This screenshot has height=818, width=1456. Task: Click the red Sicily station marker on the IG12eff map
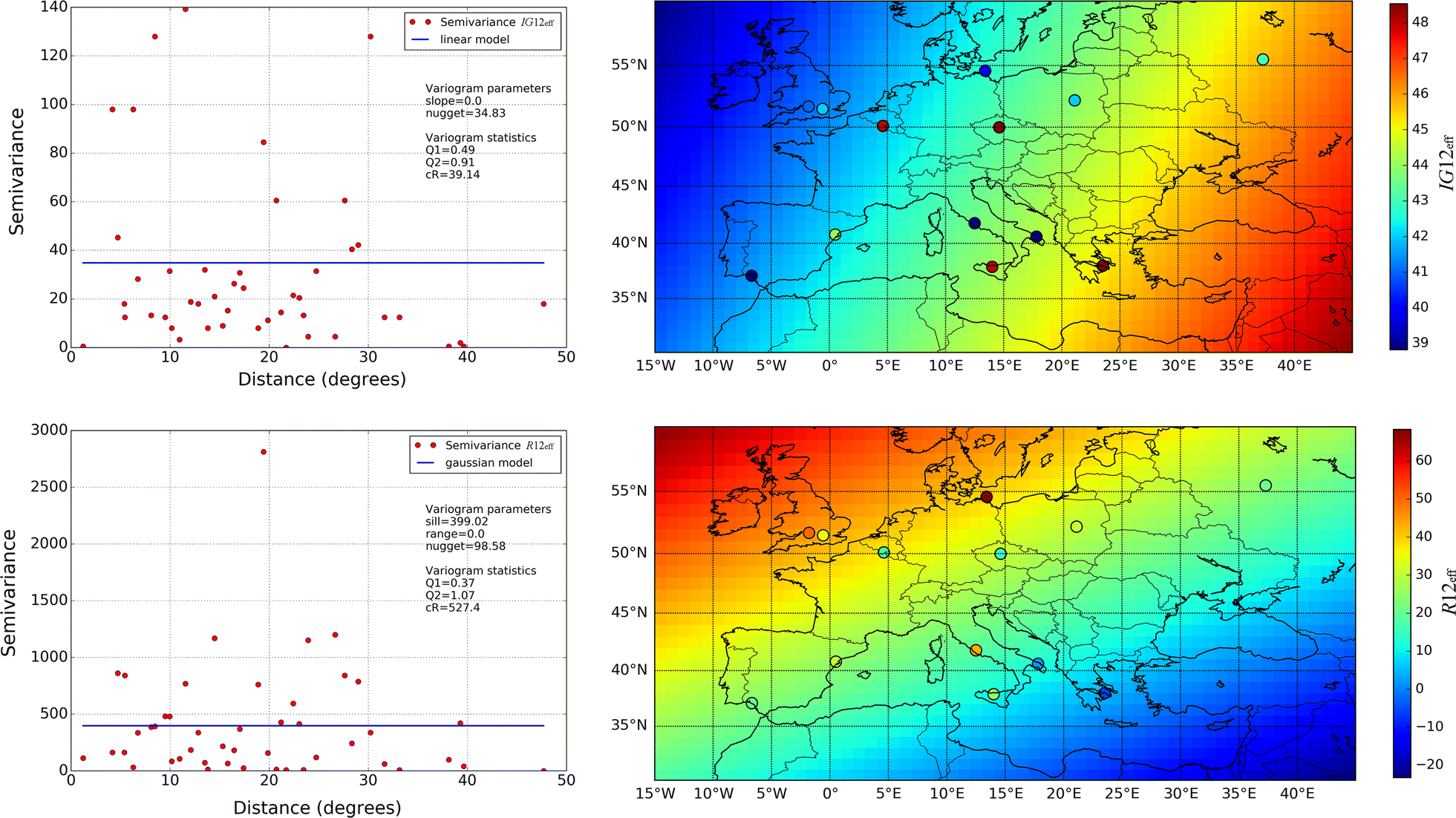point(992,267)
